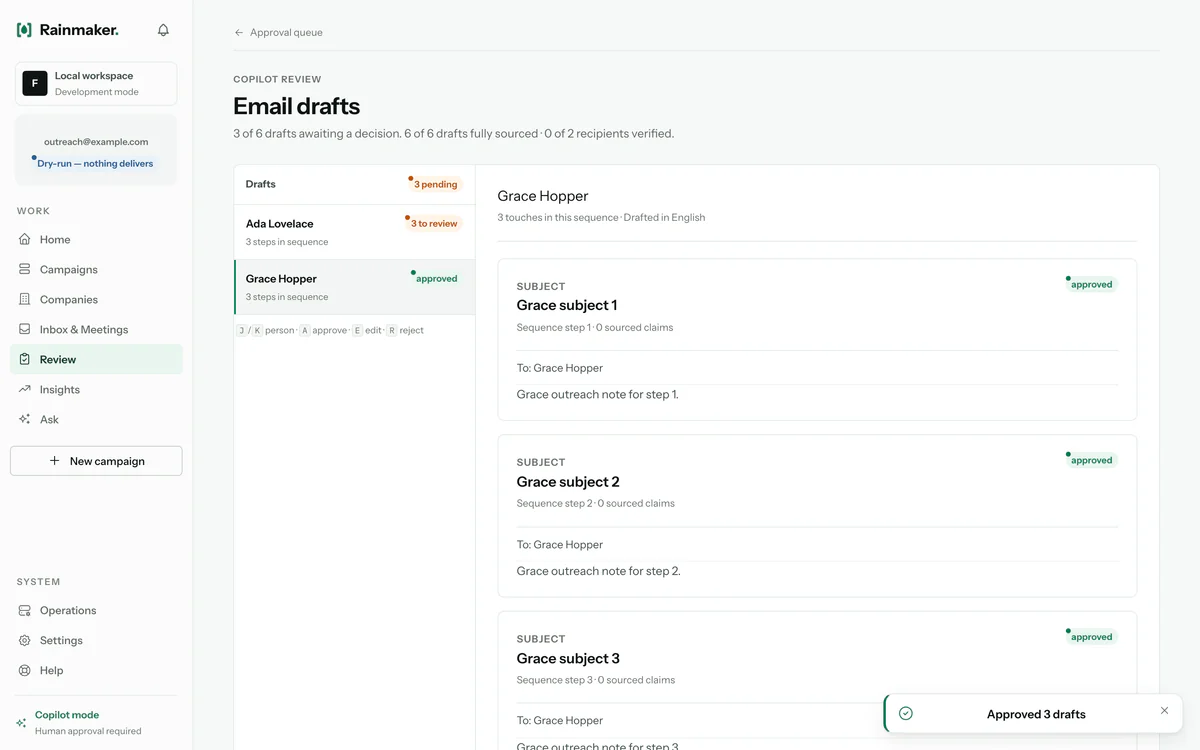The image size is (1200, 750).
Task: Click the Campaigns stack icon
Action: tap(25, 269)
